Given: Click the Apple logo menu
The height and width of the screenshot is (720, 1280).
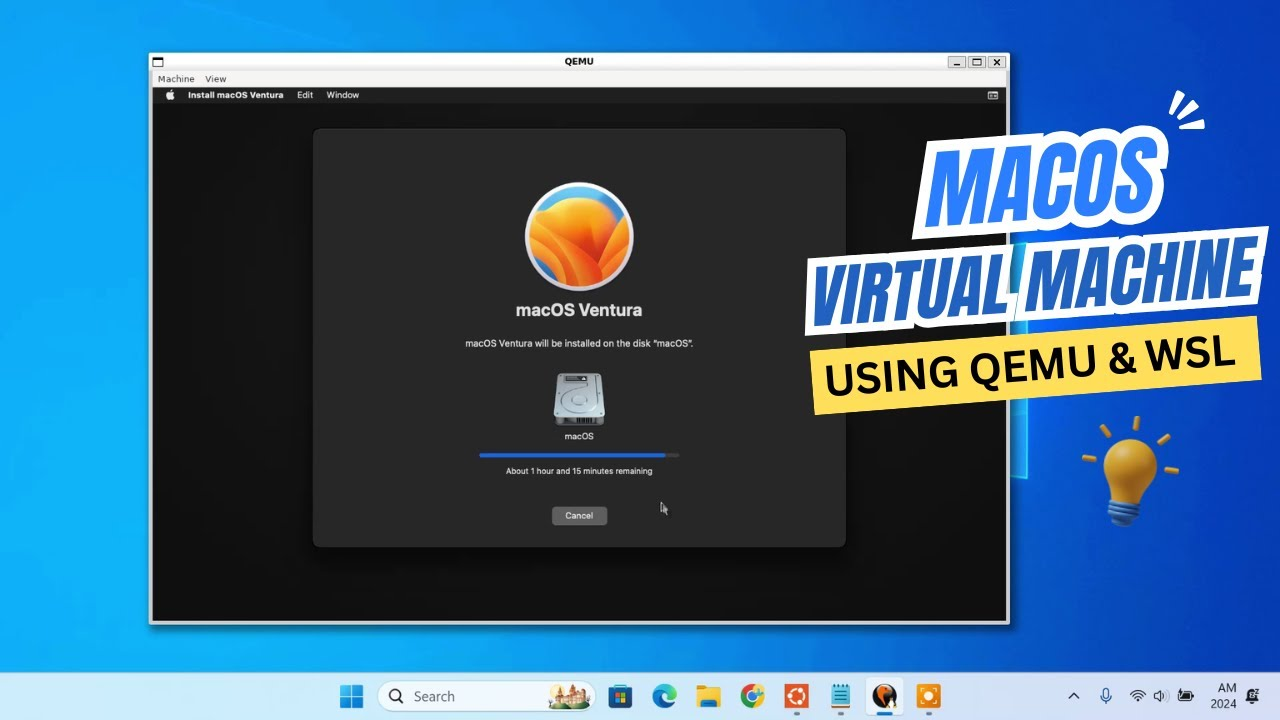Looking at the screenshot, I should pyautogui.click(x=170, y=95).
